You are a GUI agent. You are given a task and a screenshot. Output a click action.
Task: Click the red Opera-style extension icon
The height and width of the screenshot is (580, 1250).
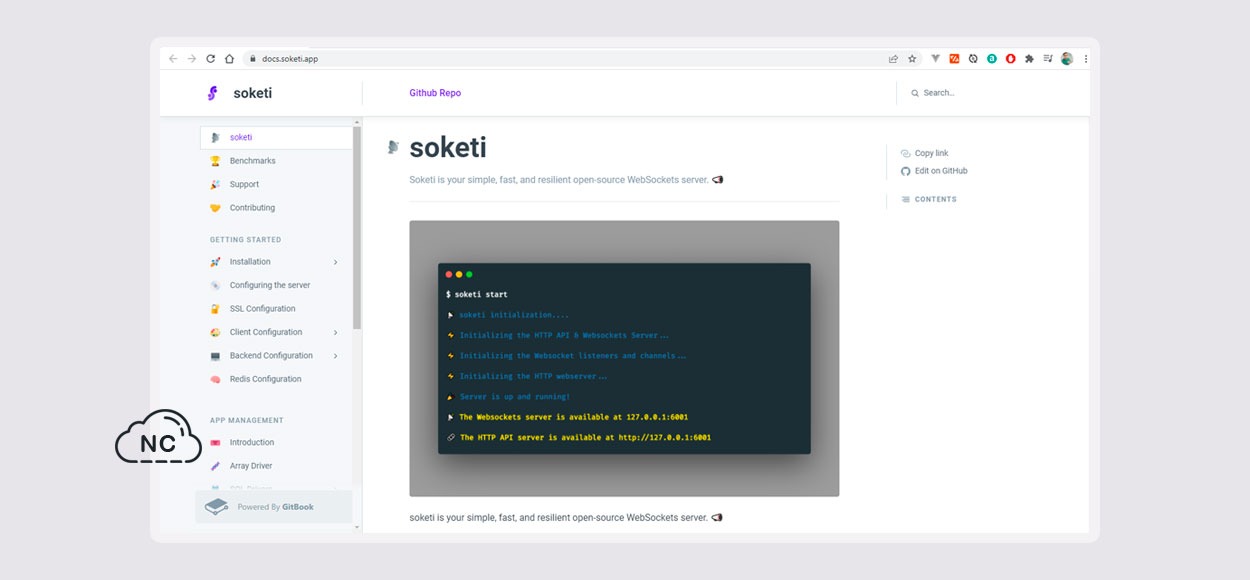pos(1010,59)
